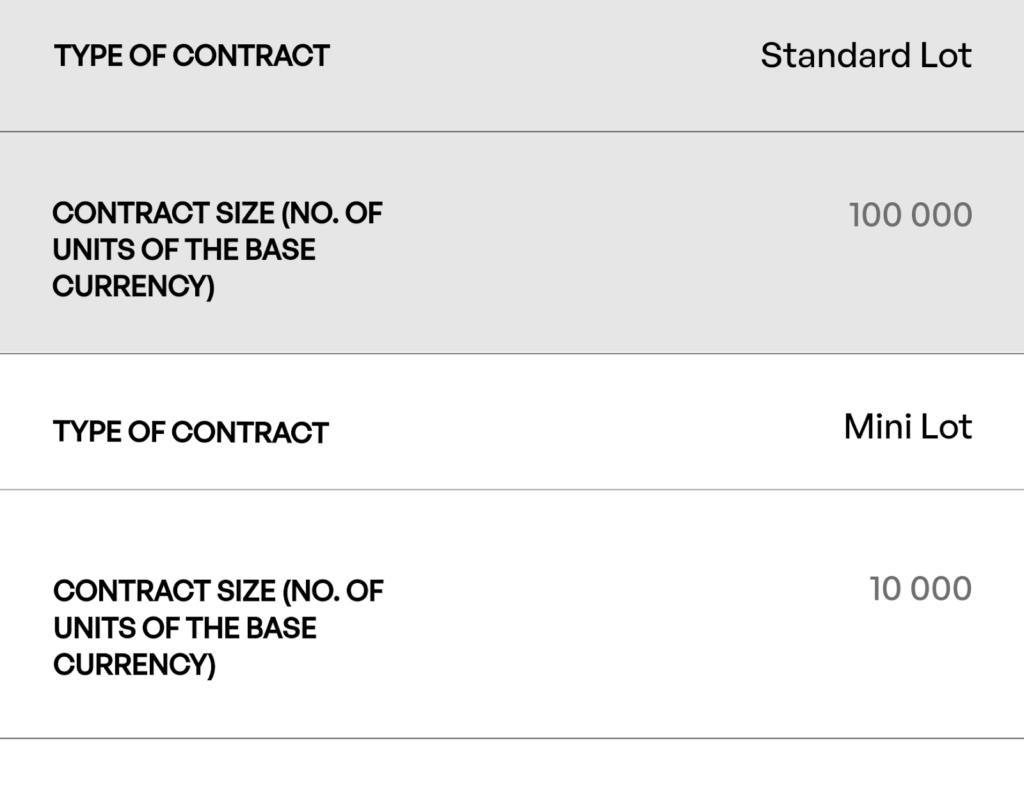The height and width of the screenshot is (800, 1024).
Task: Click the "Standard Lot" value text
Action: (x=865, y=56)
